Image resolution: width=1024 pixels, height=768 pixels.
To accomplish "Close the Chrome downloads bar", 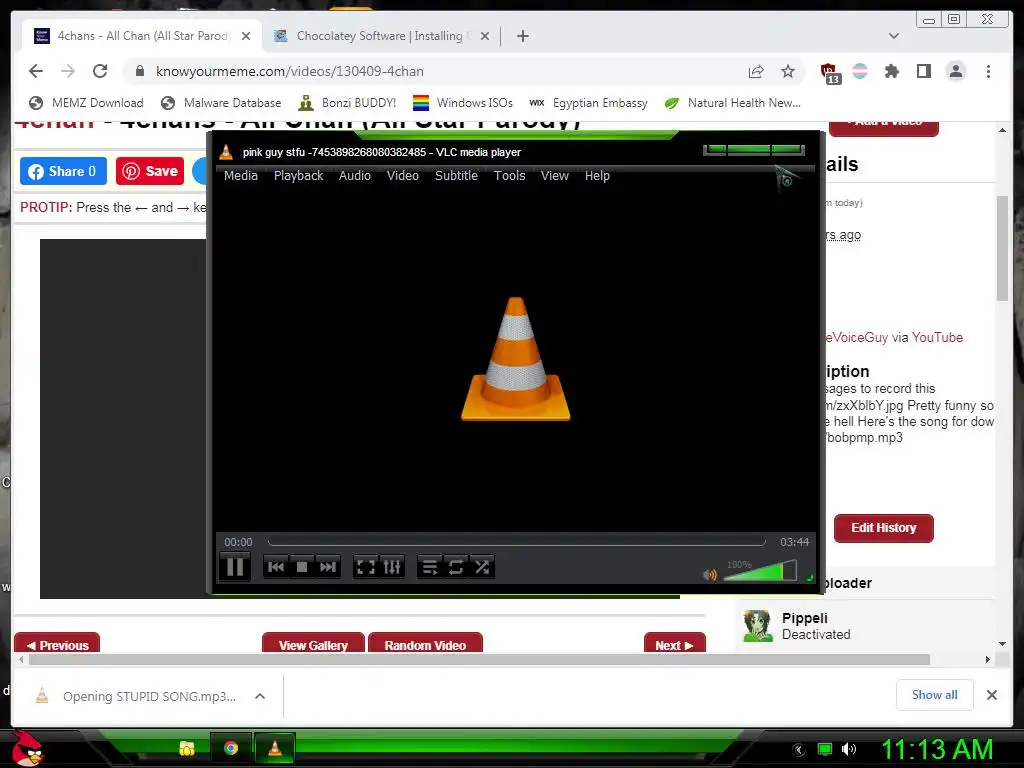I will (x=992, y=695).
